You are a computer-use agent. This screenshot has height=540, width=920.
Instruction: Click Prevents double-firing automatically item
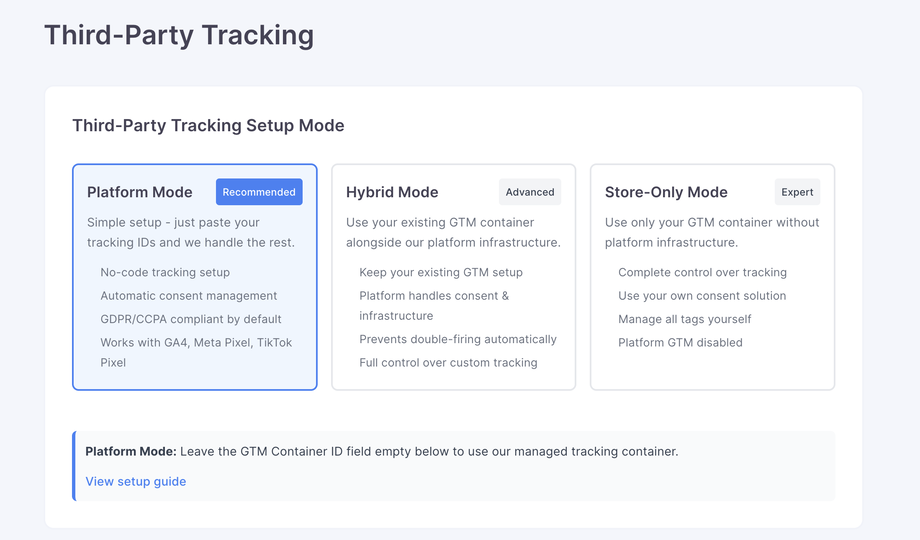tap(458, 339)
